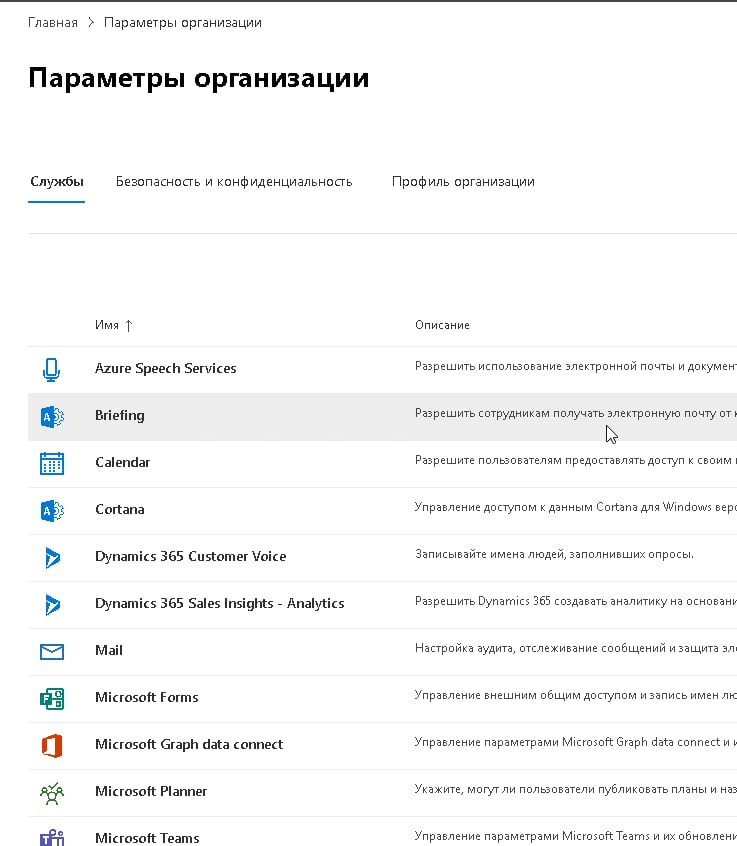Click description 'Разрешите пользователям предоставлять доступ'
The image size is (737, 846).
coord(576,460)
